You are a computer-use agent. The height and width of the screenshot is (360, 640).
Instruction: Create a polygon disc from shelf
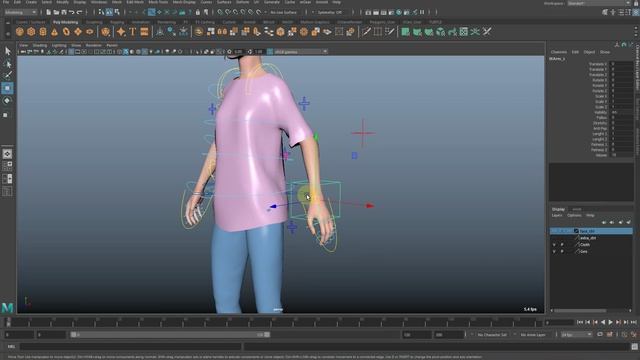90,31
